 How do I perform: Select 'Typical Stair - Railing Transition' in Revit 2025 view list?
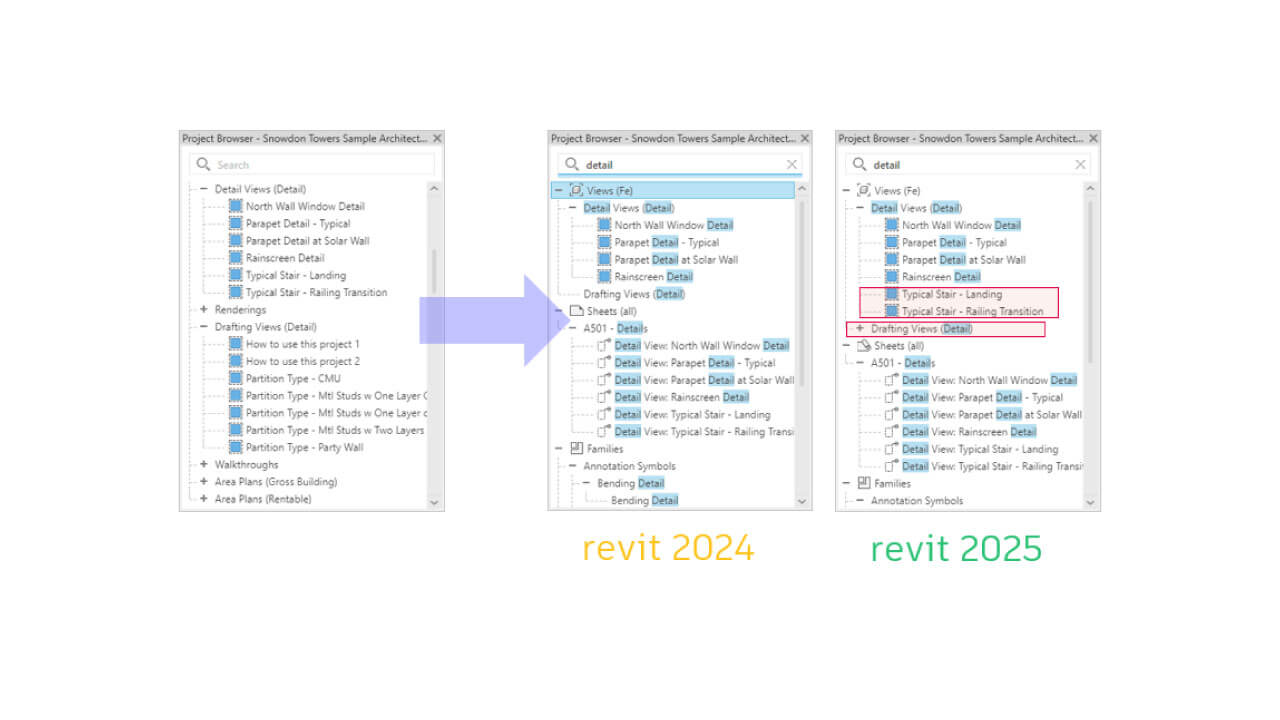click(x=973, y=311)
